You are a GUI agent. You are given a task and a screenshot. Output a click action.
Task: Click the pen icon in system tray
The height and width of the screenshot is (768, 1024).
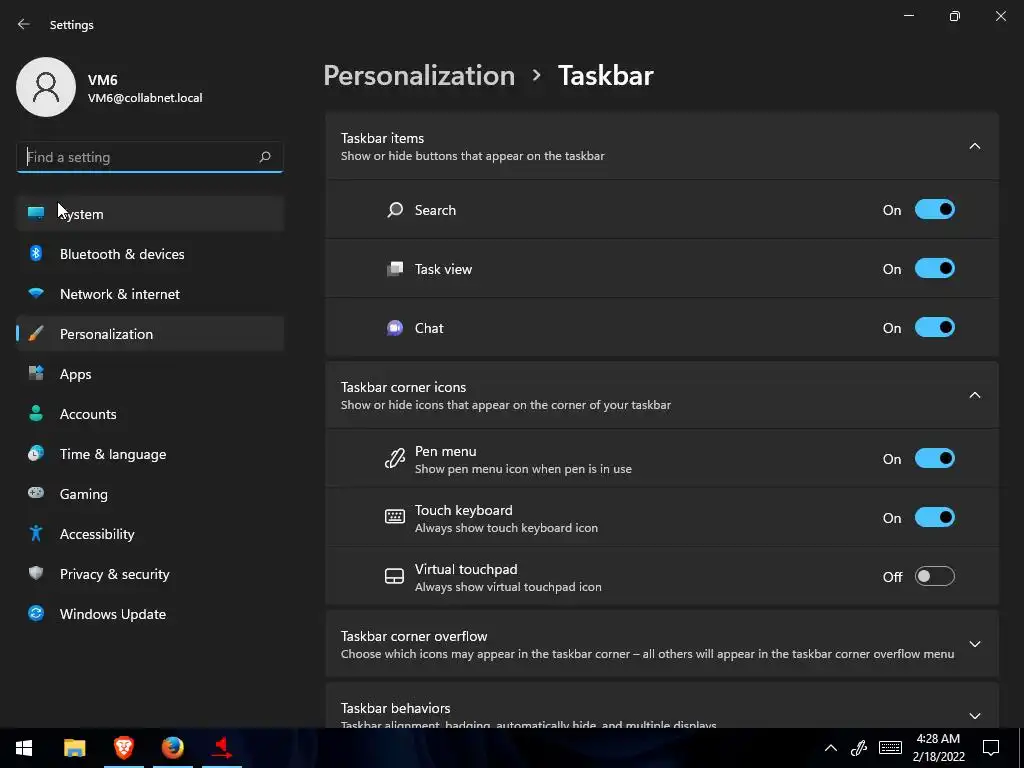click(x=859, y=748)
